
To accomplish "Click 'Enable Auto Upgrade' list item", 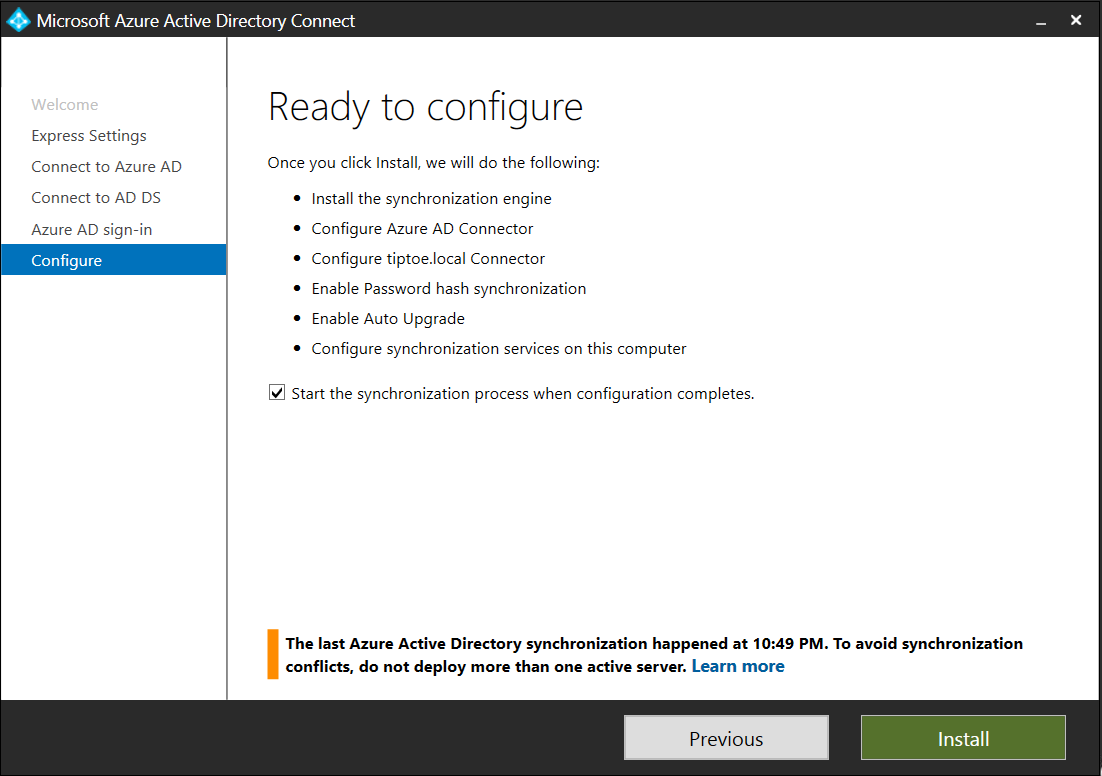I will coord(388,319).
